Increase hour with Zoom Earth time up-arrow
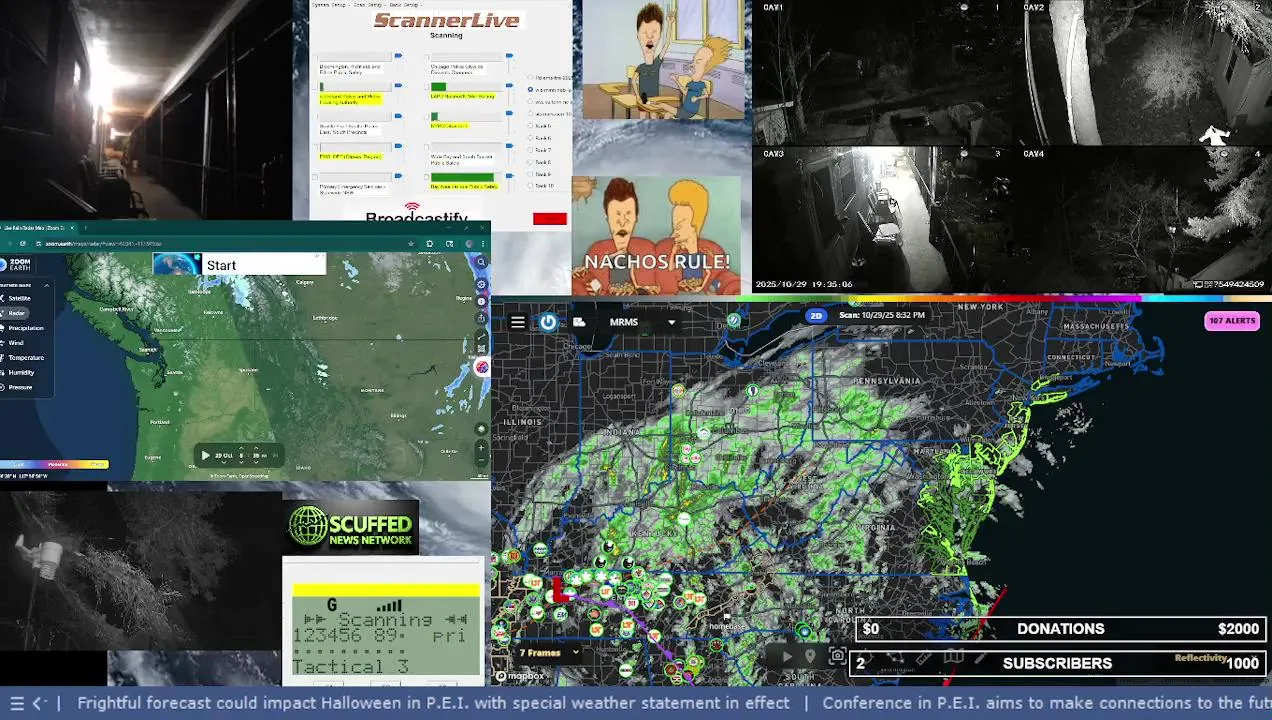Image resolution: width=1272 pixels, height=720 pixels. tap(241, 448)
